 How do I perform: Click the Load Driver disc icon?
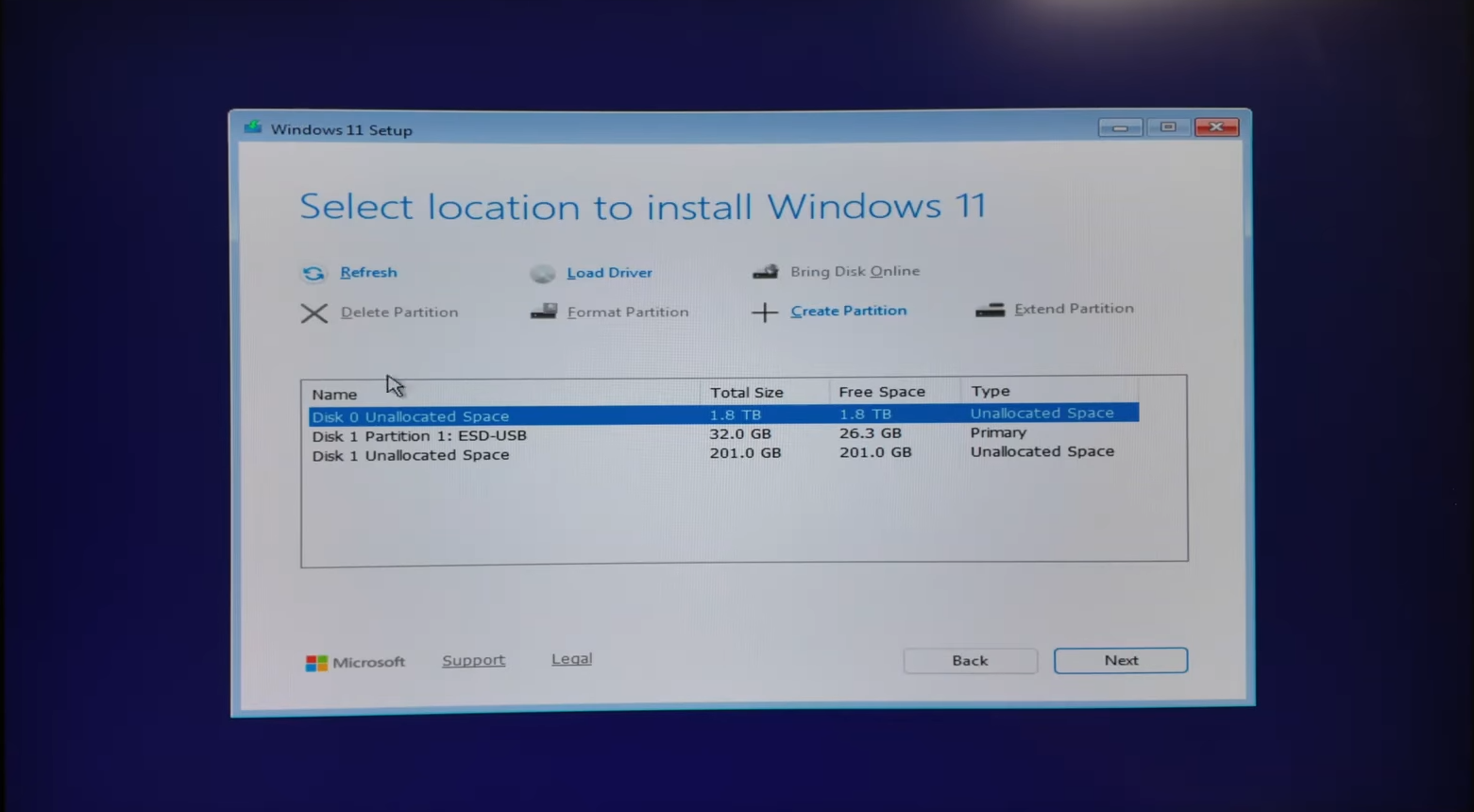pos(543,274)
